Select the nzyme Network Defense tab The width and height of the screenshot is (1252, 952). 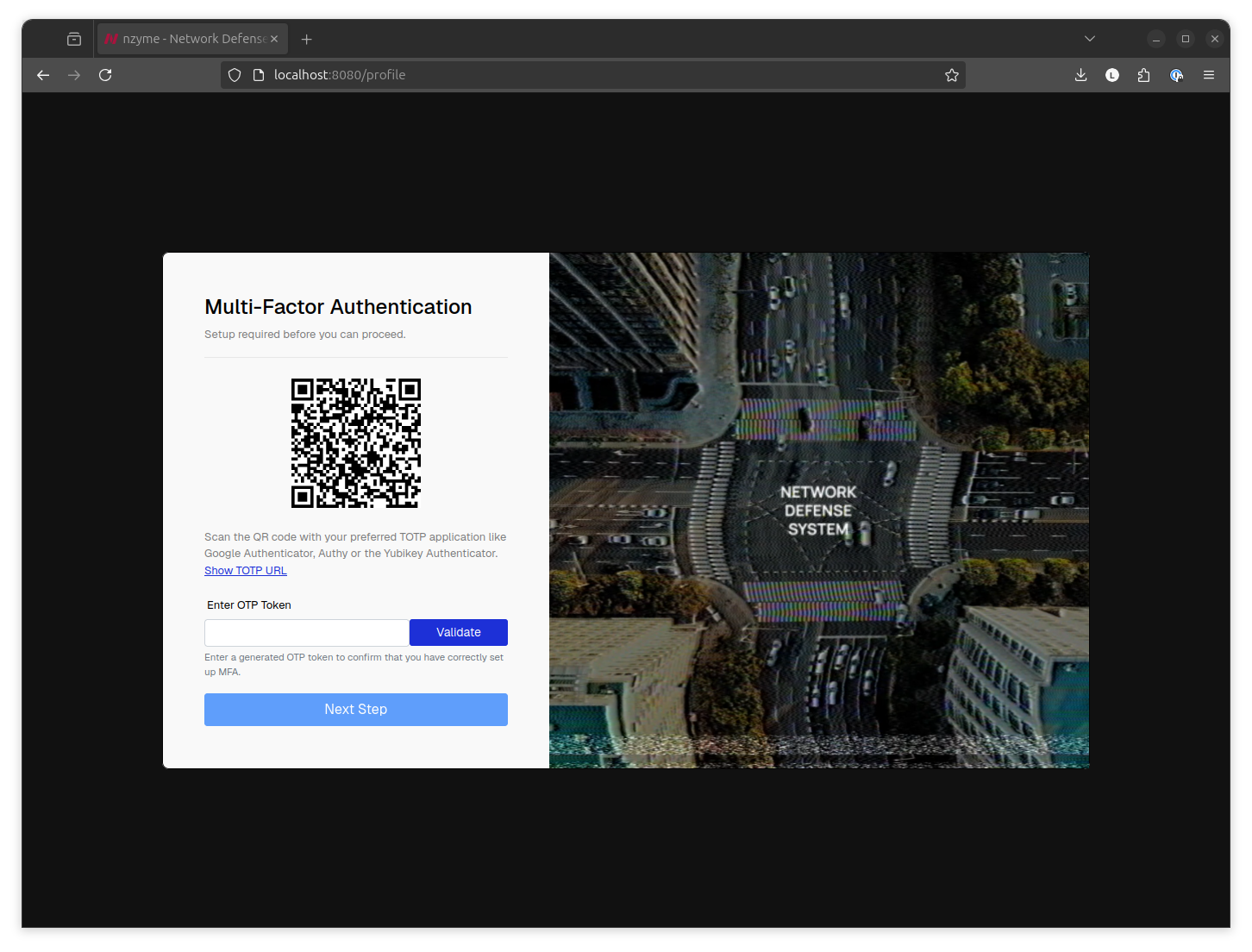point(192,39)
